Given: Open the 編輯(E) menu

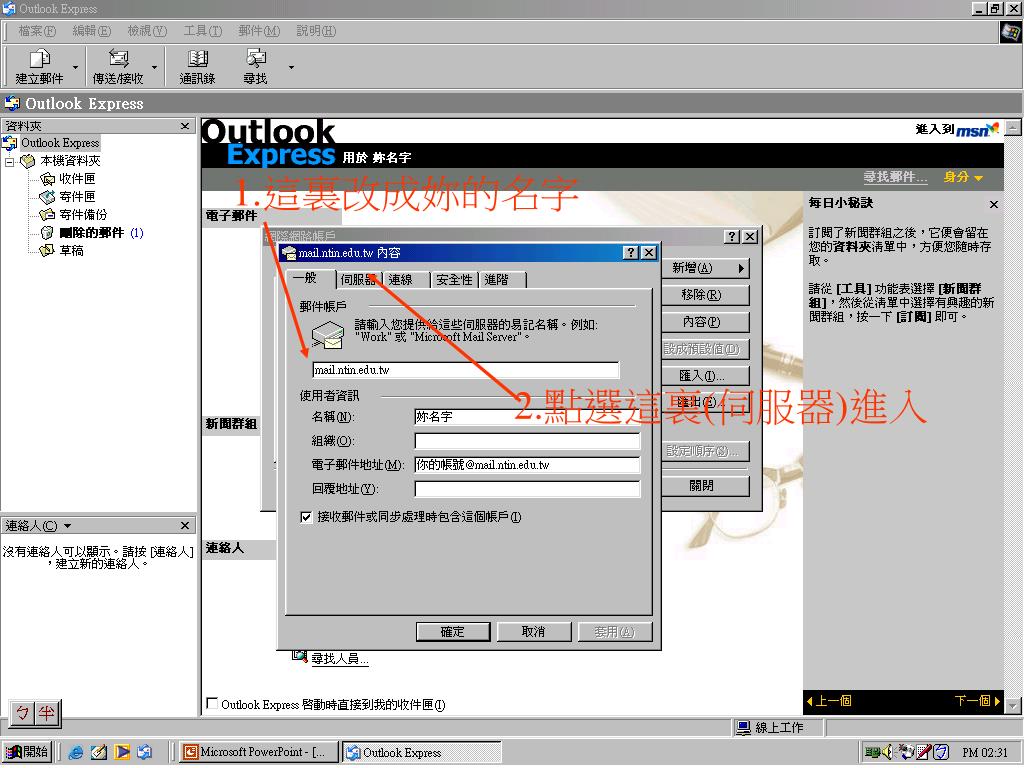Looking at the screenshot, I should coord(91,31).
